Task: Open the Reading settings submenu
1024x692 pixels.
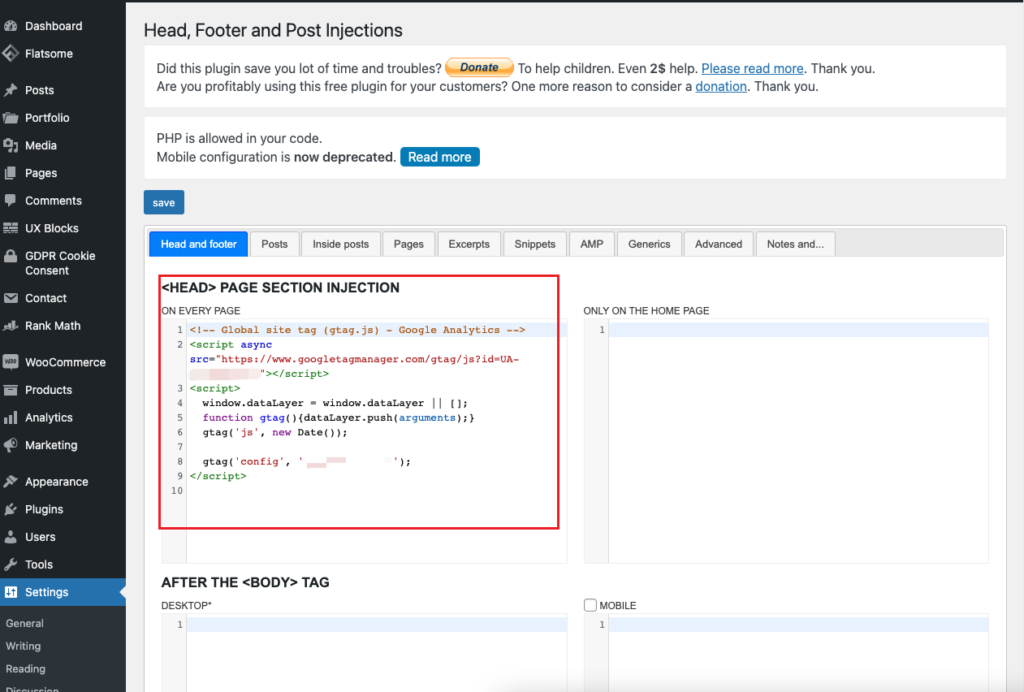Action: [x=25, y=669]
